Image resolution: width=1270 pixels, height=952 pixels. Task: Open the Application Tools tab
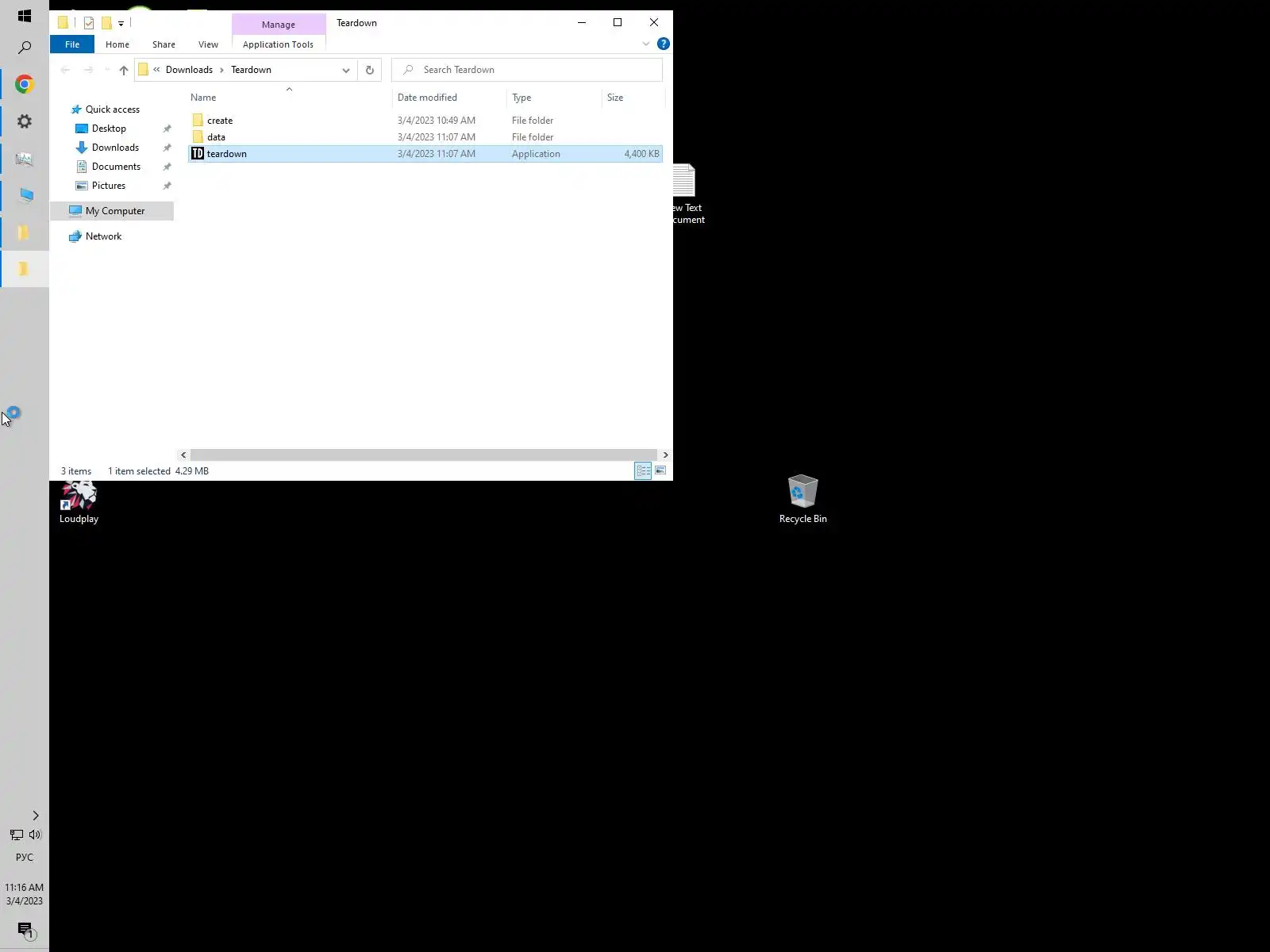click(x=279, y=44)
